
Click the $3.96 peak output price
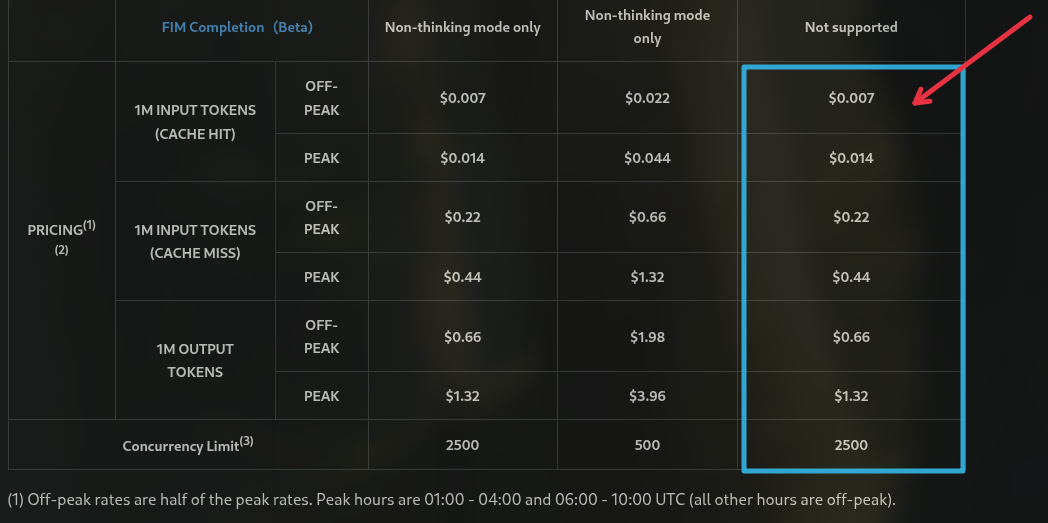(647, 396)
